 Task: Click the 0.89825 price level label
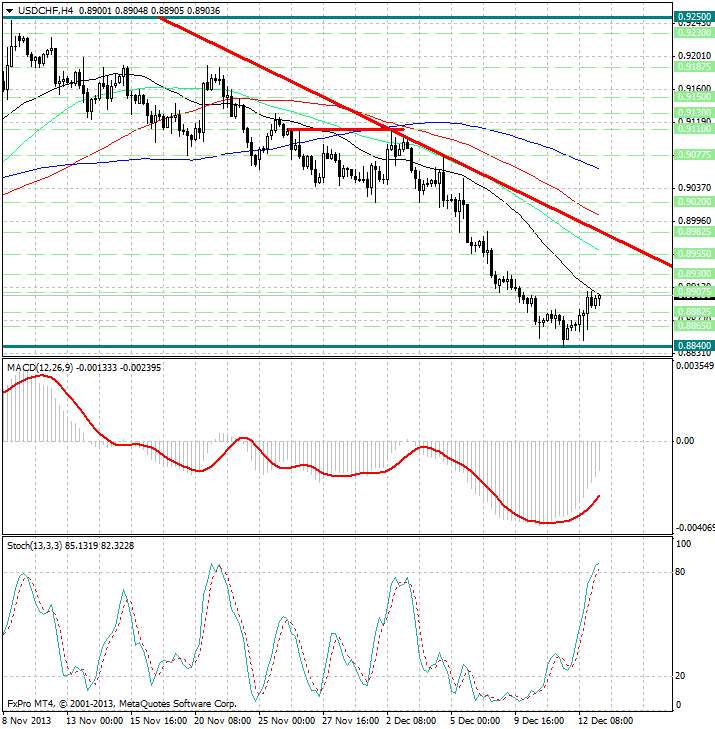pyautogui.click(x=694, y=232)
